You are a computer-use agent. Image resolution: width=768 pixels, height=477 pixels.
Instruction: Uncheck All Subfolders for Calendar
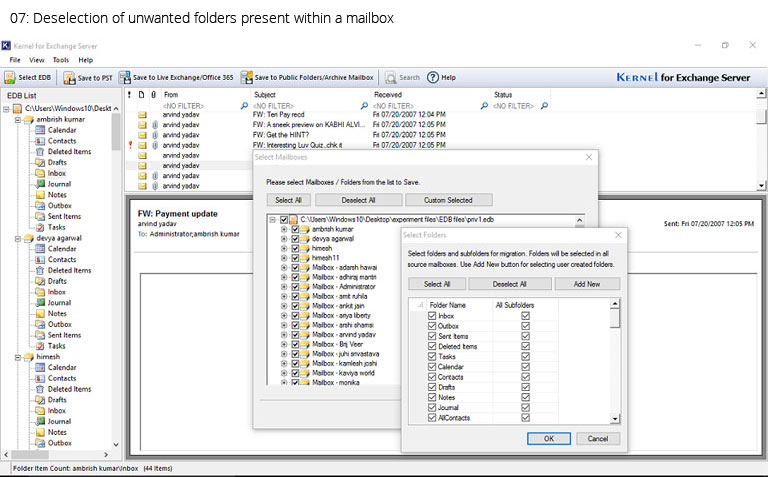click(526, 367)
